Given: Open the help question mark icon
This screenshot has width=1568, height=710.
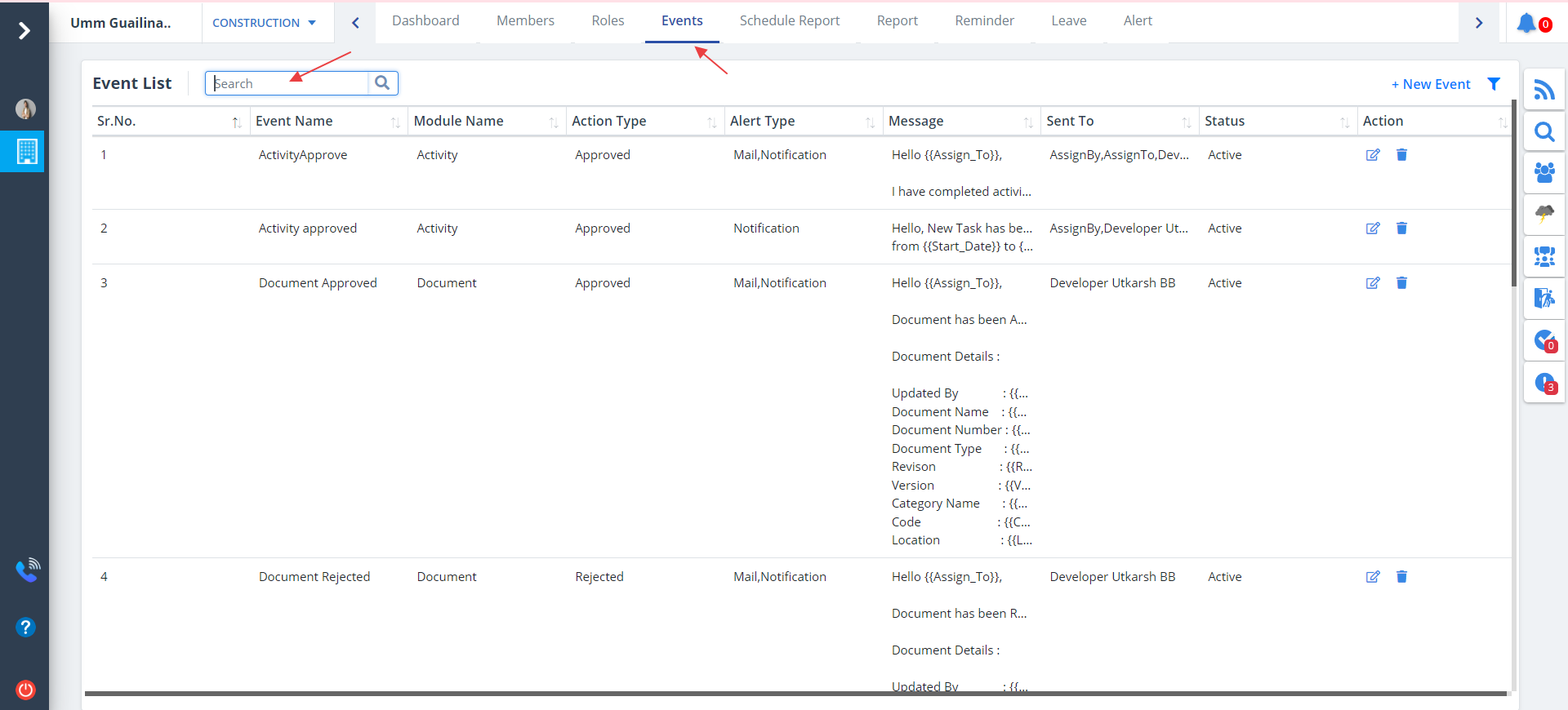Looking at the screenshot, I should 25,627.
